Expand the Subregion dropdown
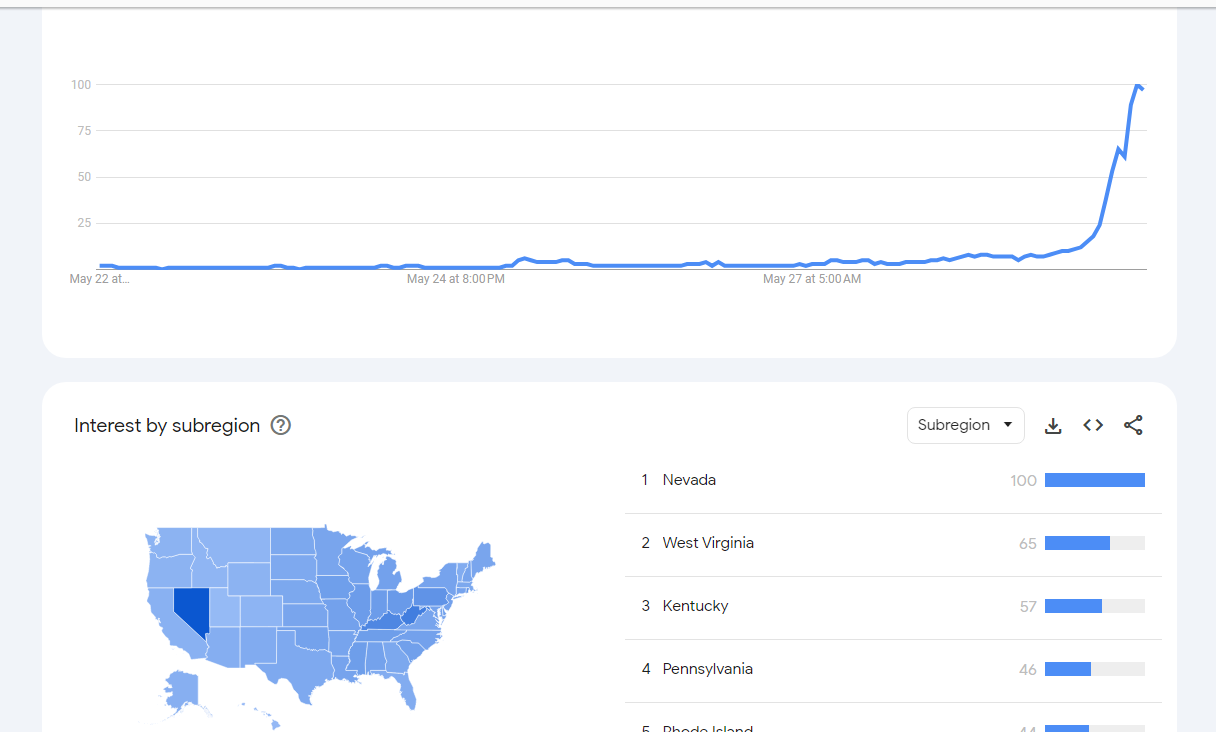 coord(966,425)
